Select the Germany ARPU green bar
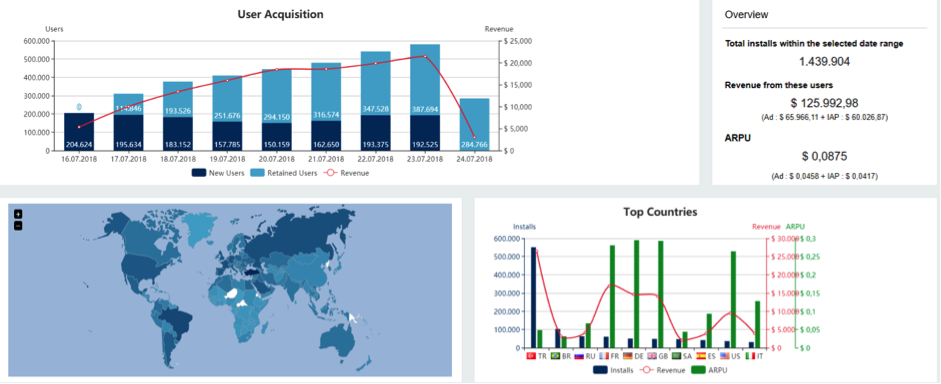Viewport: 941px width, 384px height. click(x=636, y=294)
